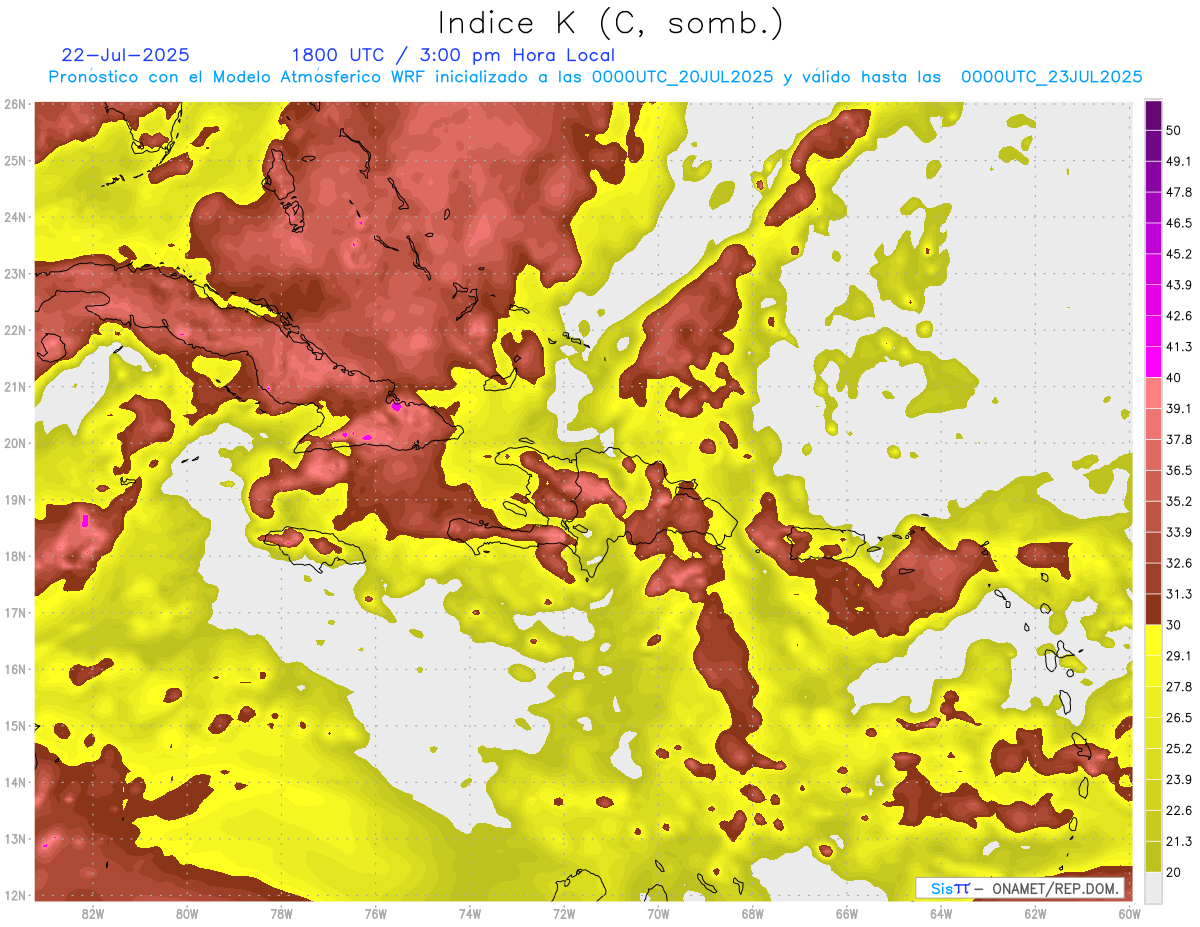The height and width of the screenshot is (927, 1200).
Task: Click the latitude label "15N"
Action: coord(15,726)
